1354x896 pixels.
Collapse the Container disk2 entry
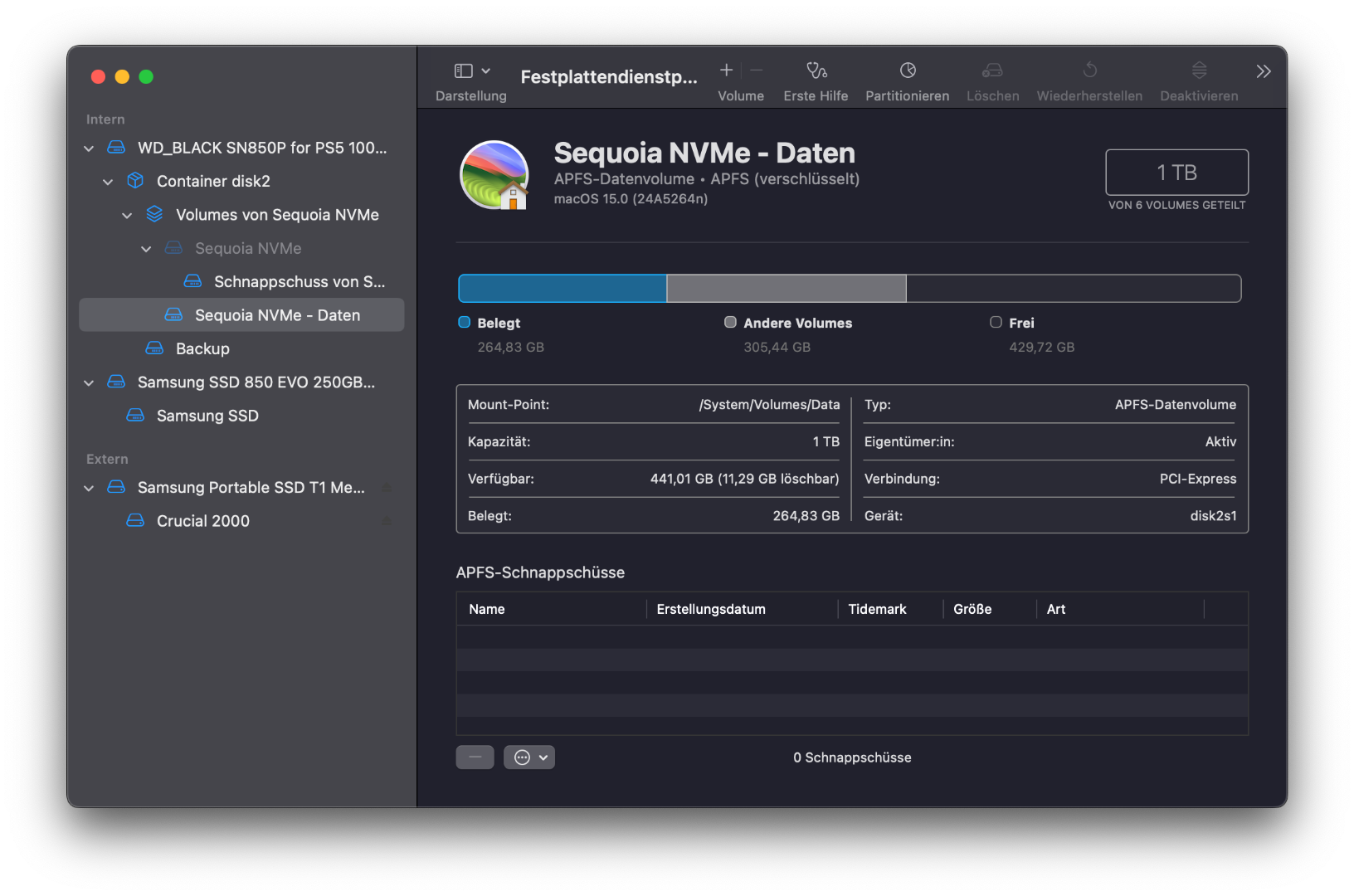108,182
